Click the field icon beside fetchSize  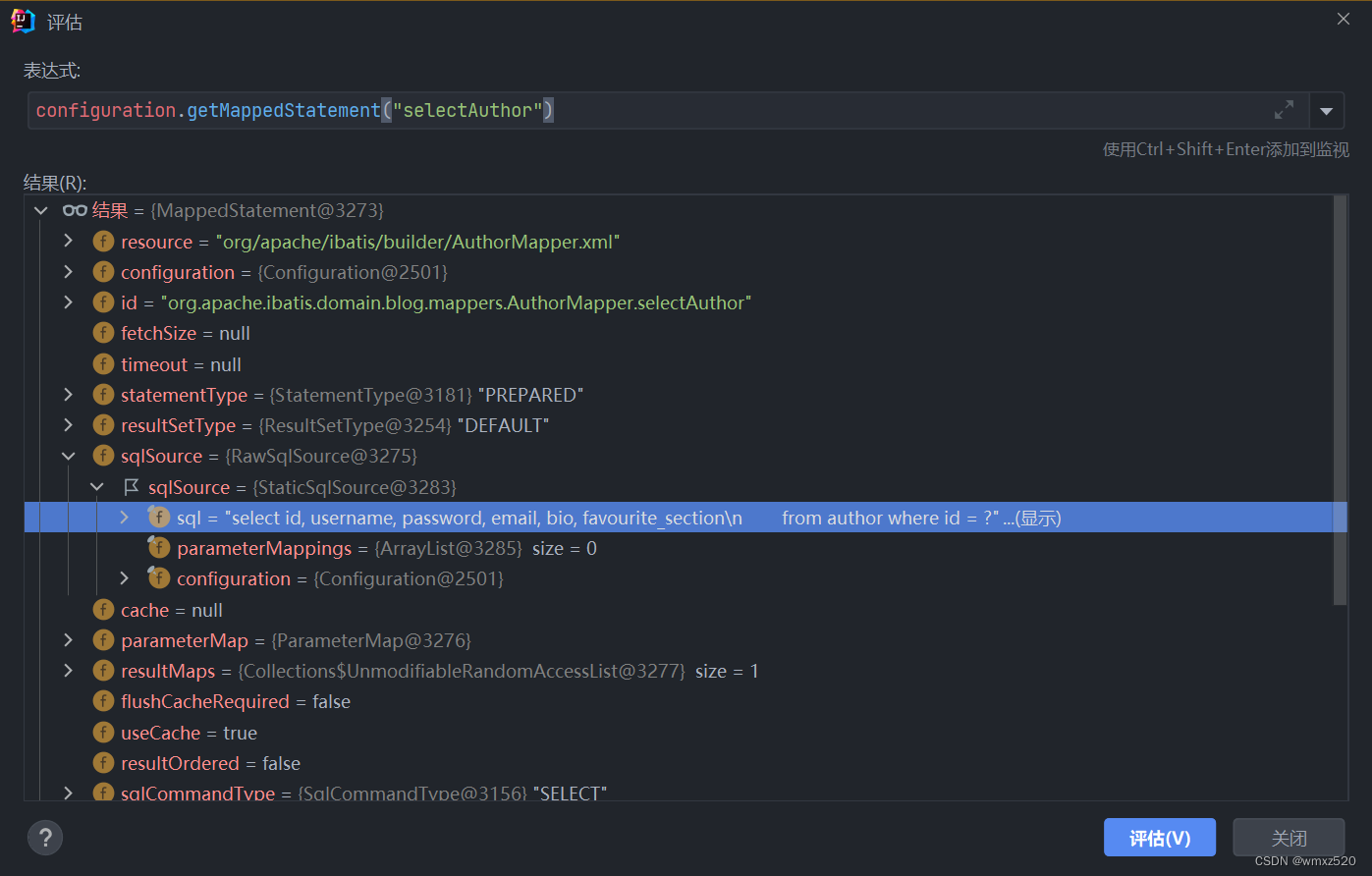point(103,333)
